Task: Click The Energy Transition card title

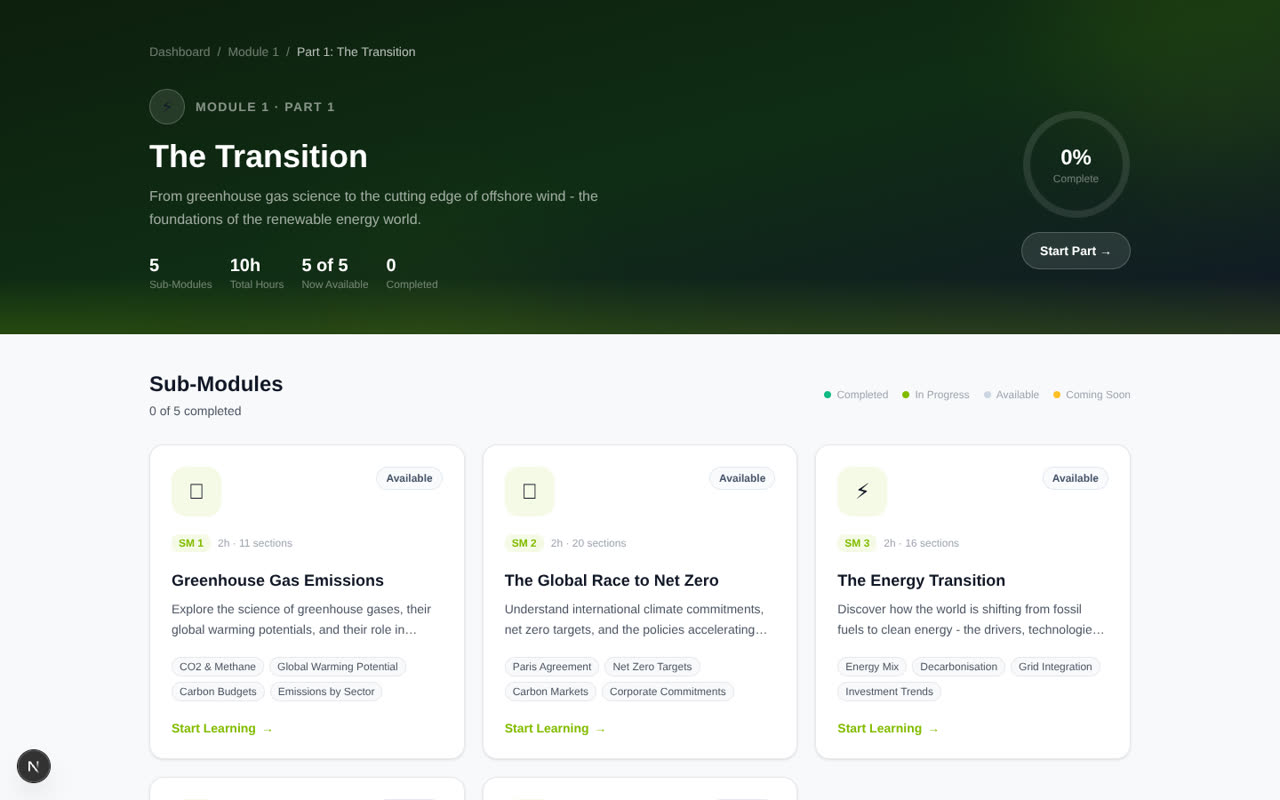Action: pos(921,580)
